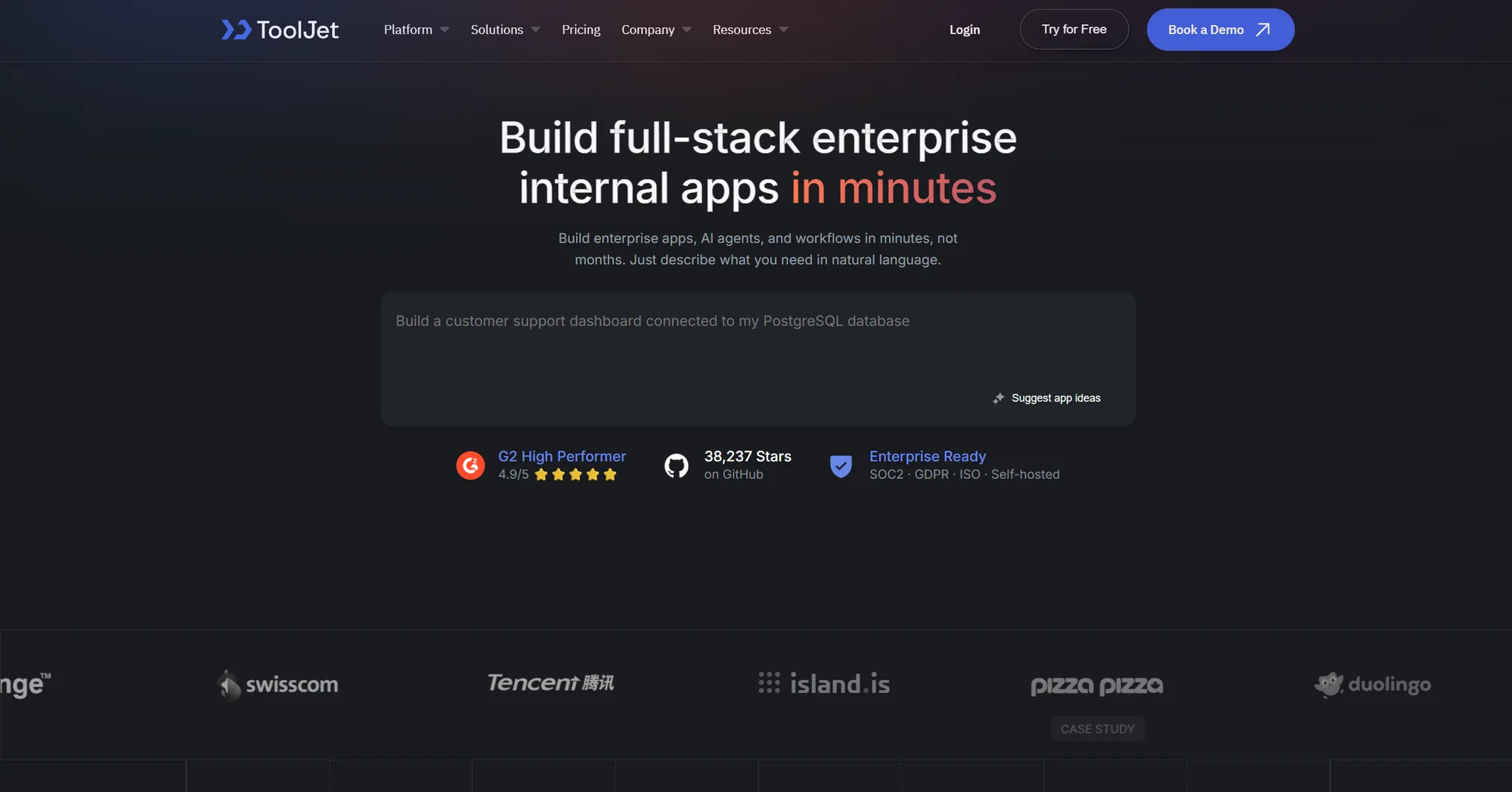Open the G2 High Performer link

562,456
